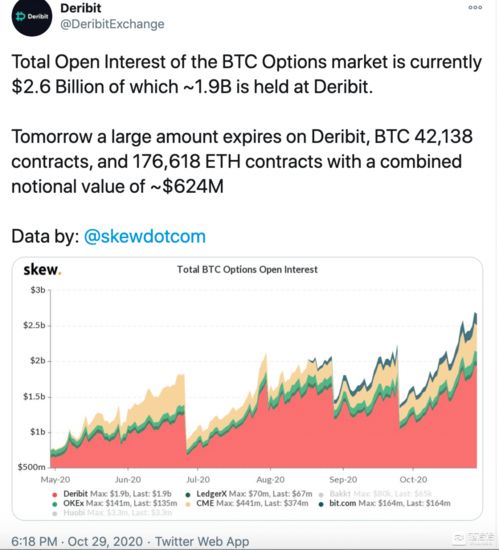This screenshot has width=499, height=550.
Task: Open the tweet's three-dot more menu
Action: coord(475,7)
